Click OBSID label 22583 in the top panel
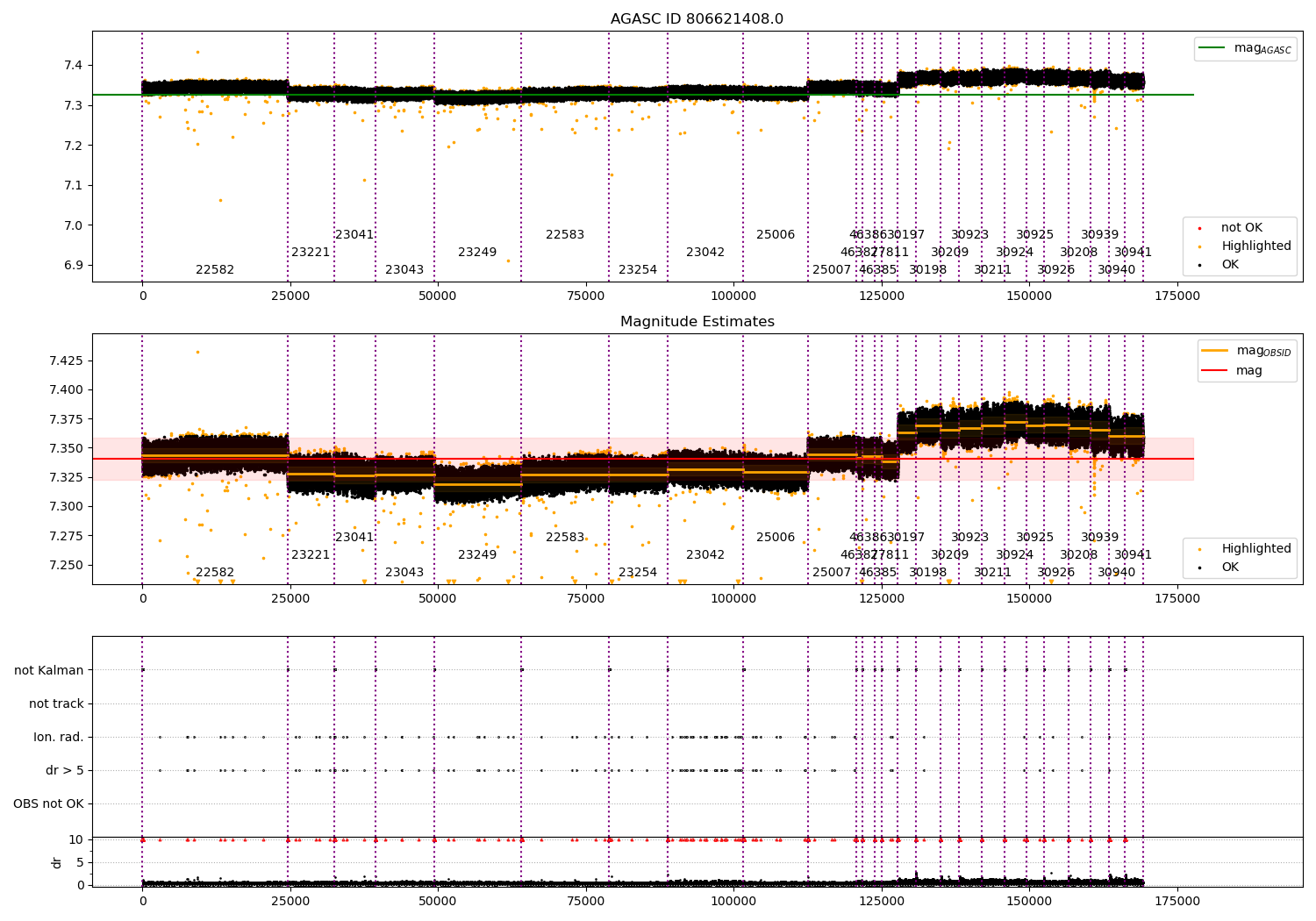Screen dimensions: 1316x921 pos(565,235)
